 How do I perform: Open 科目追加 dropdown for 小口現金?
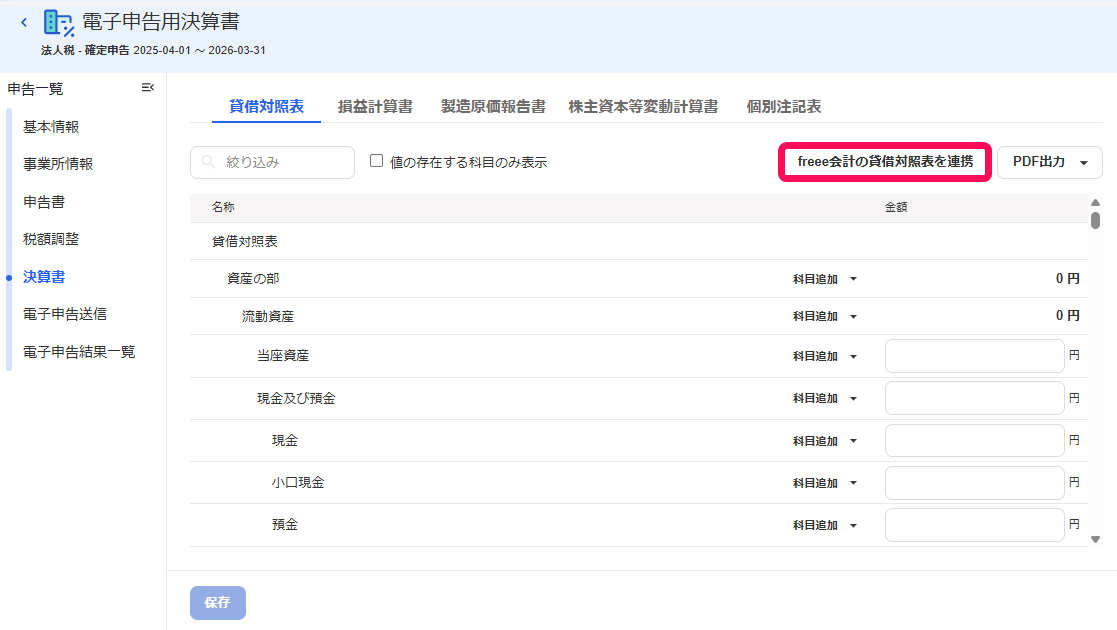coord(825,483)
